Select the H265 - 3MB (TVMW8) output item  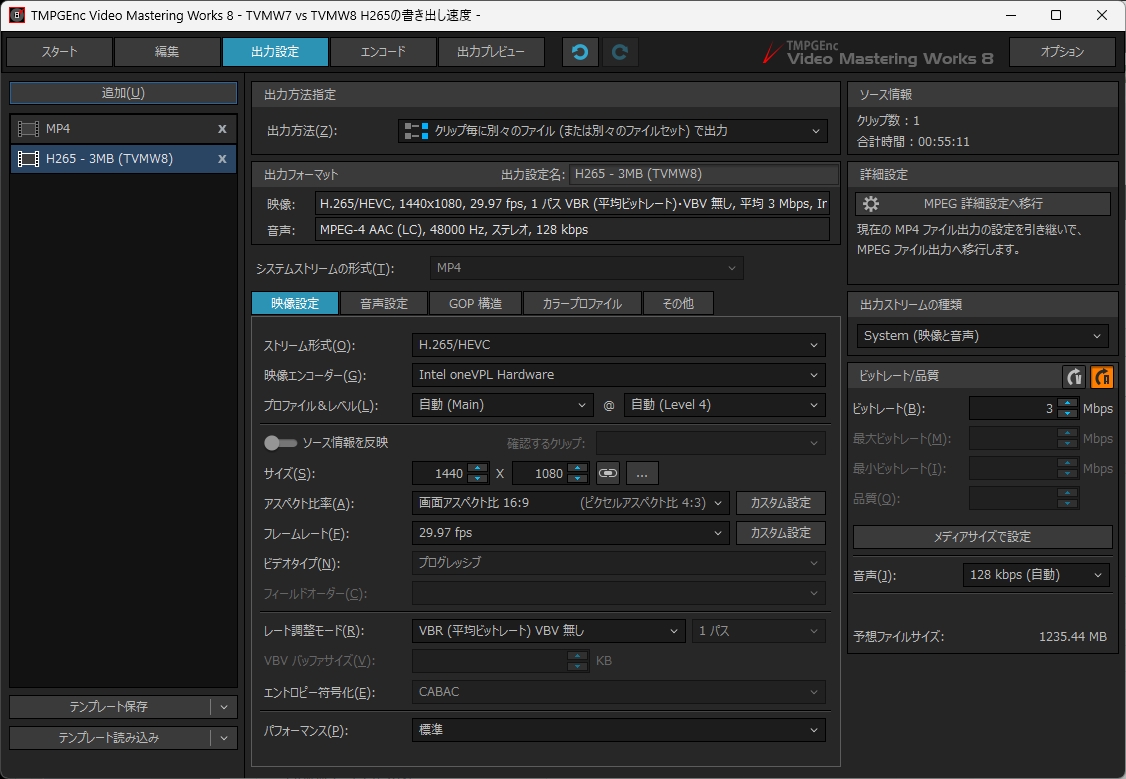(124, 159)
